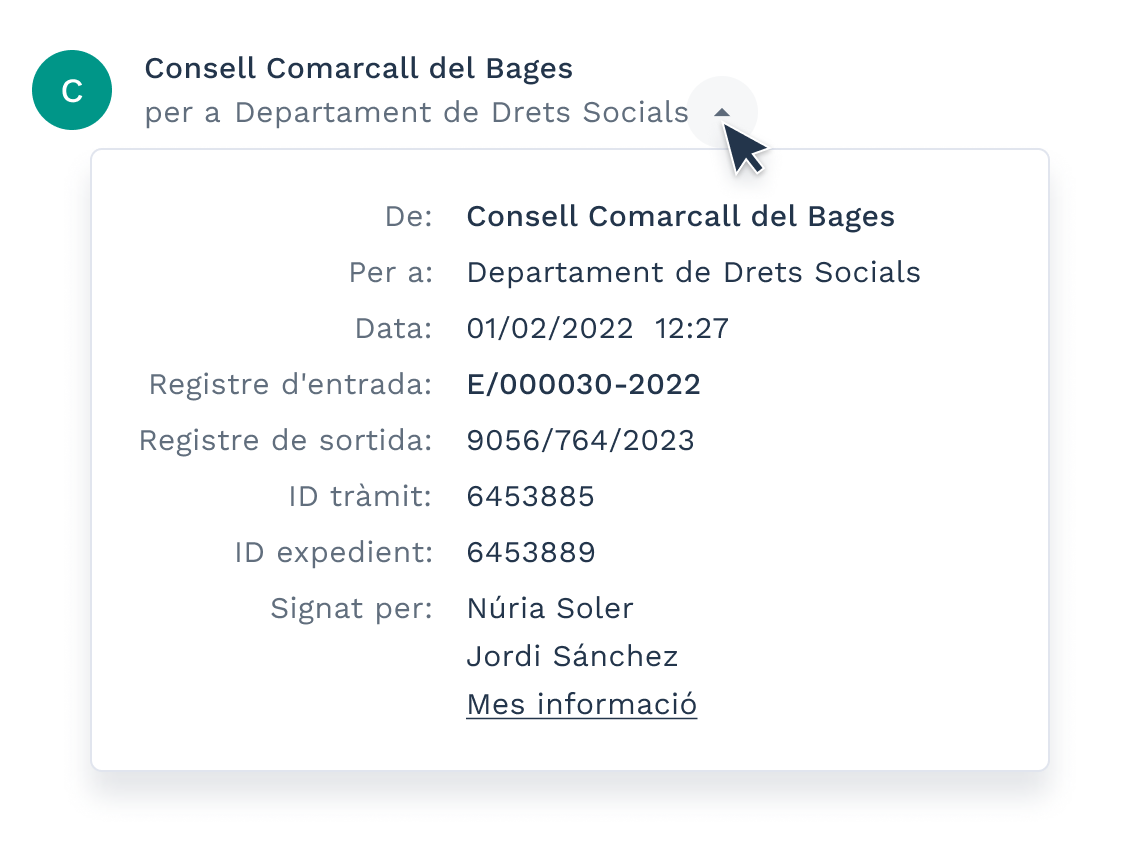Click the subtitle per a Departament de Drets Socials
Viewport: 1138px width, 868px height.
(416, 112)
